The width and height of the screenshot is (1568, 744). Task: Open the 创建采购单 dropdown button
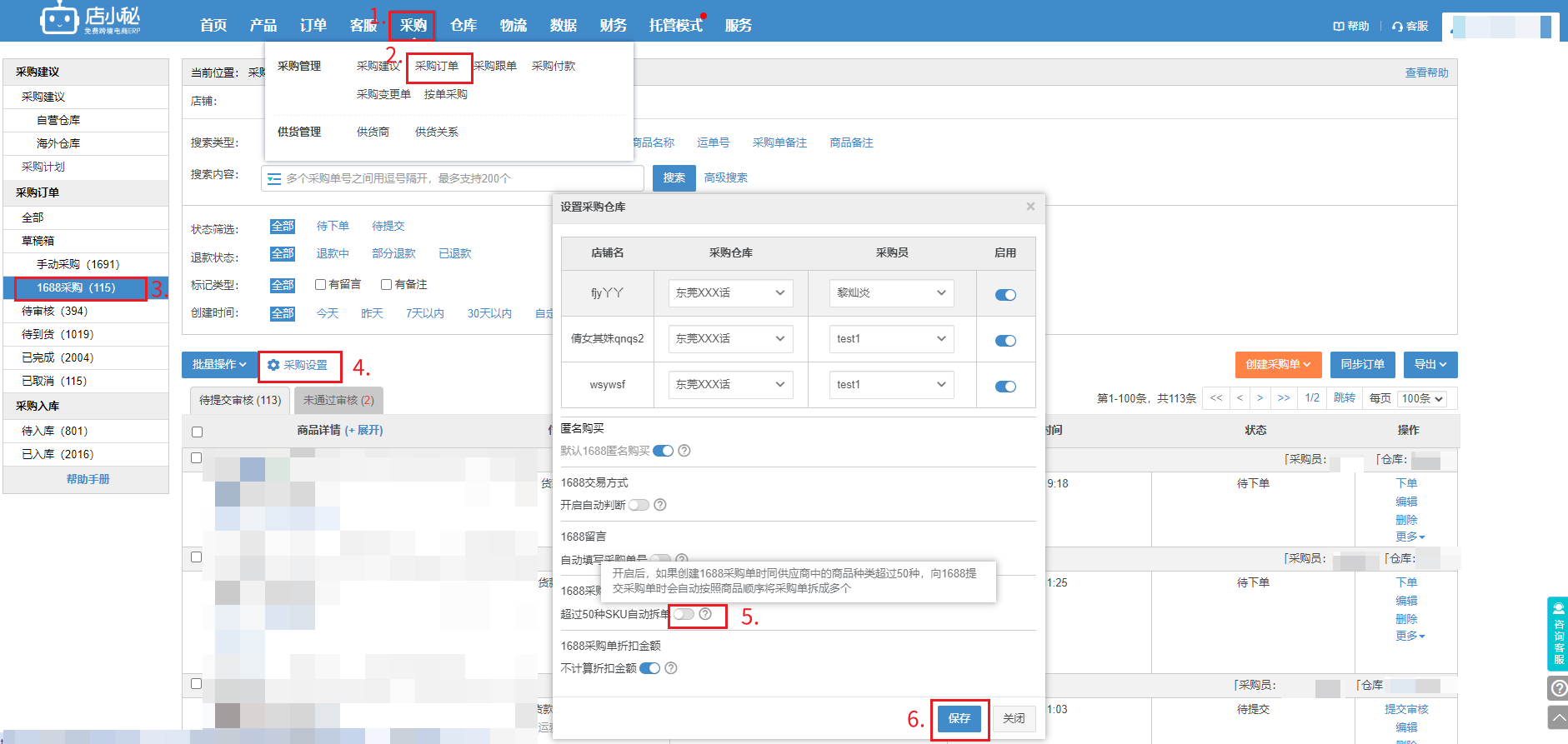tap(1278, 365)
